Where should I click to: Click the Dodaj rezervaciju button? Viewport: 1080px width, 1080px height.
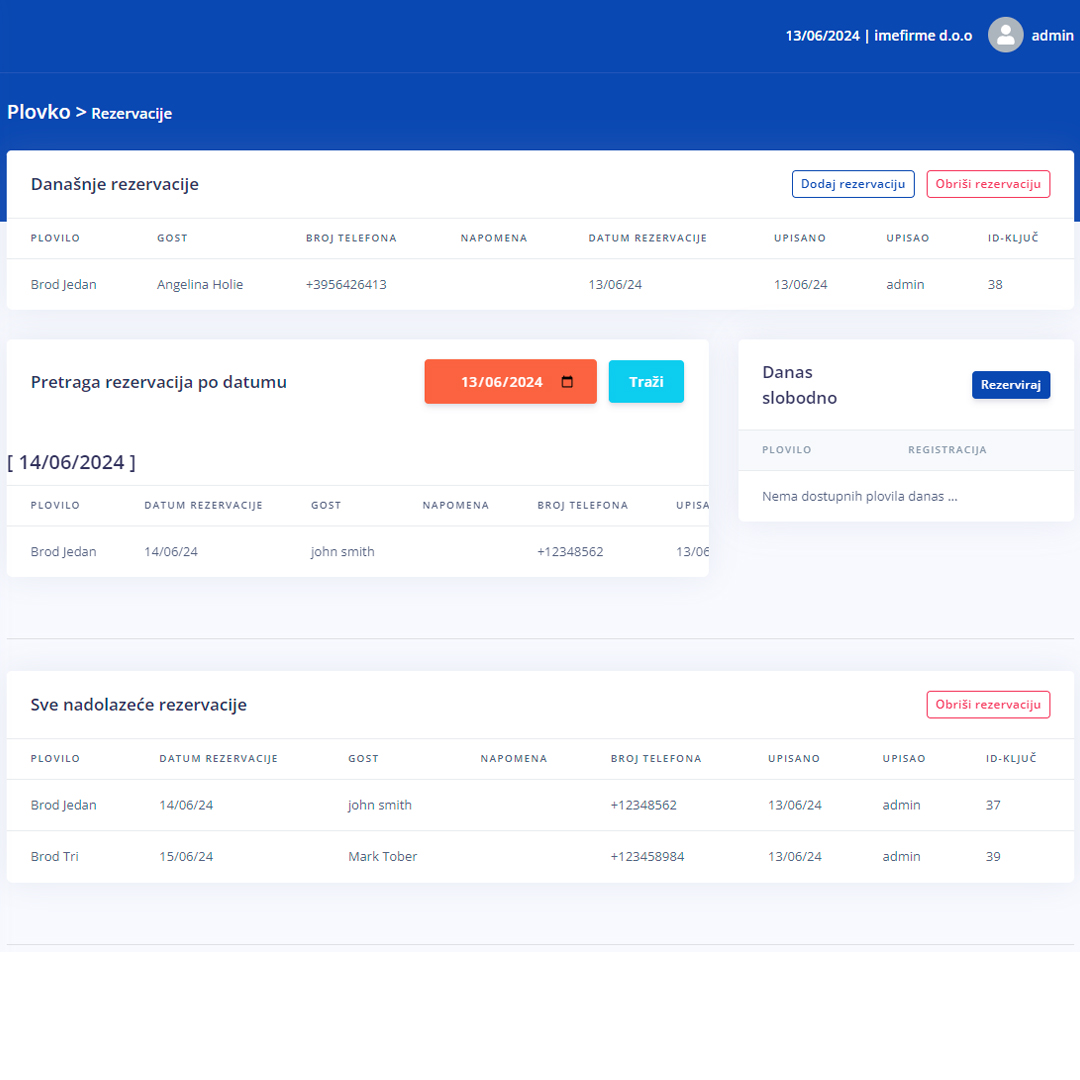(853, 184)
